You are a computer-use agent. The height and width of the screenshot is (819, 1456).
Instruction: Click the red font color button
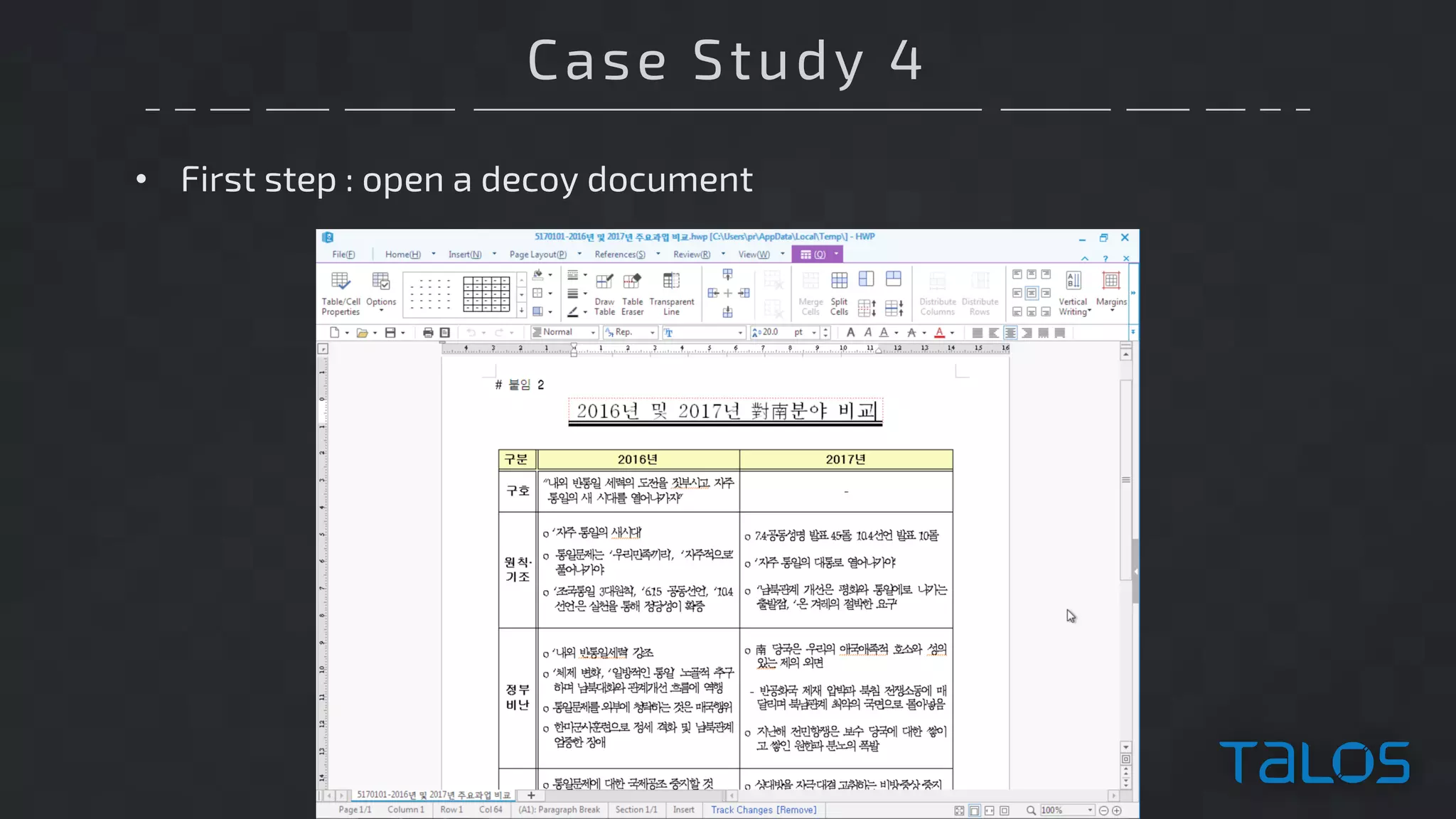(939, 332)
